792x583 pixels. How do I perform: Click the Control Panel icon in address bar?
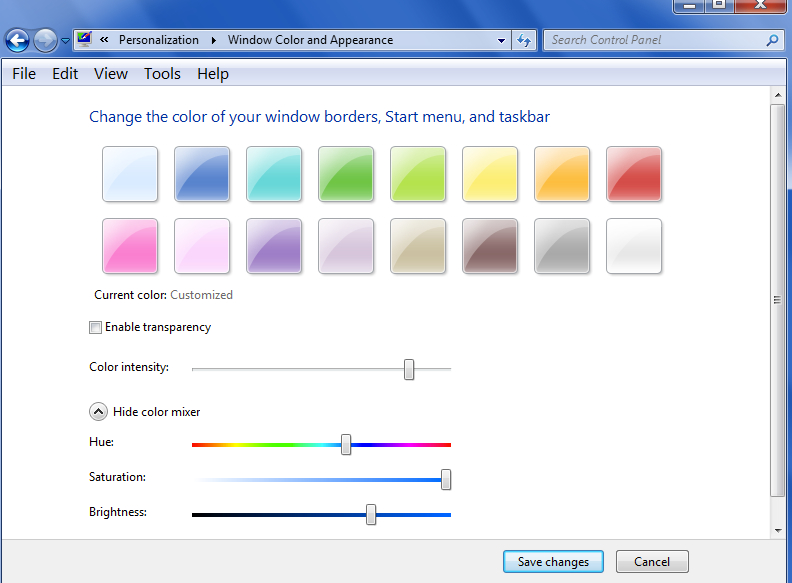click(x=84, y=39)
